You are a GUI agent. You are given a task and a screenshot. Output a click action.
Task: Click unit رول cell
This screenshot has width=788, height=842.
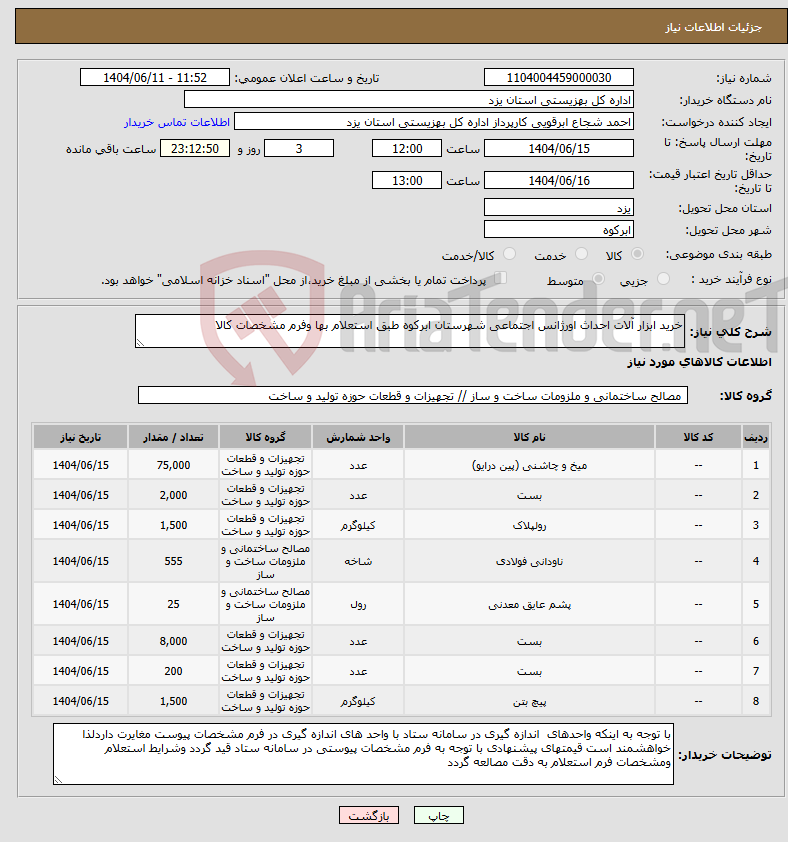click(358, 604)
